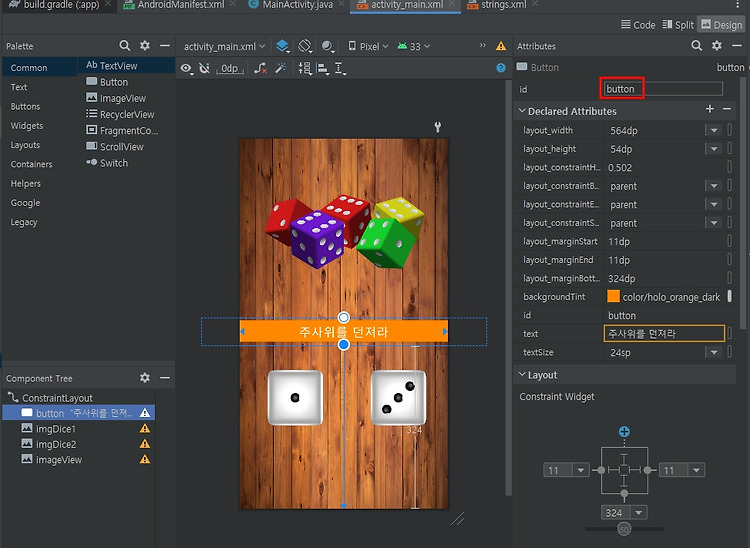The image size is (750, 548).
Task: Select Common palette category
Action: pyautogui.click(x=39, y=67)
